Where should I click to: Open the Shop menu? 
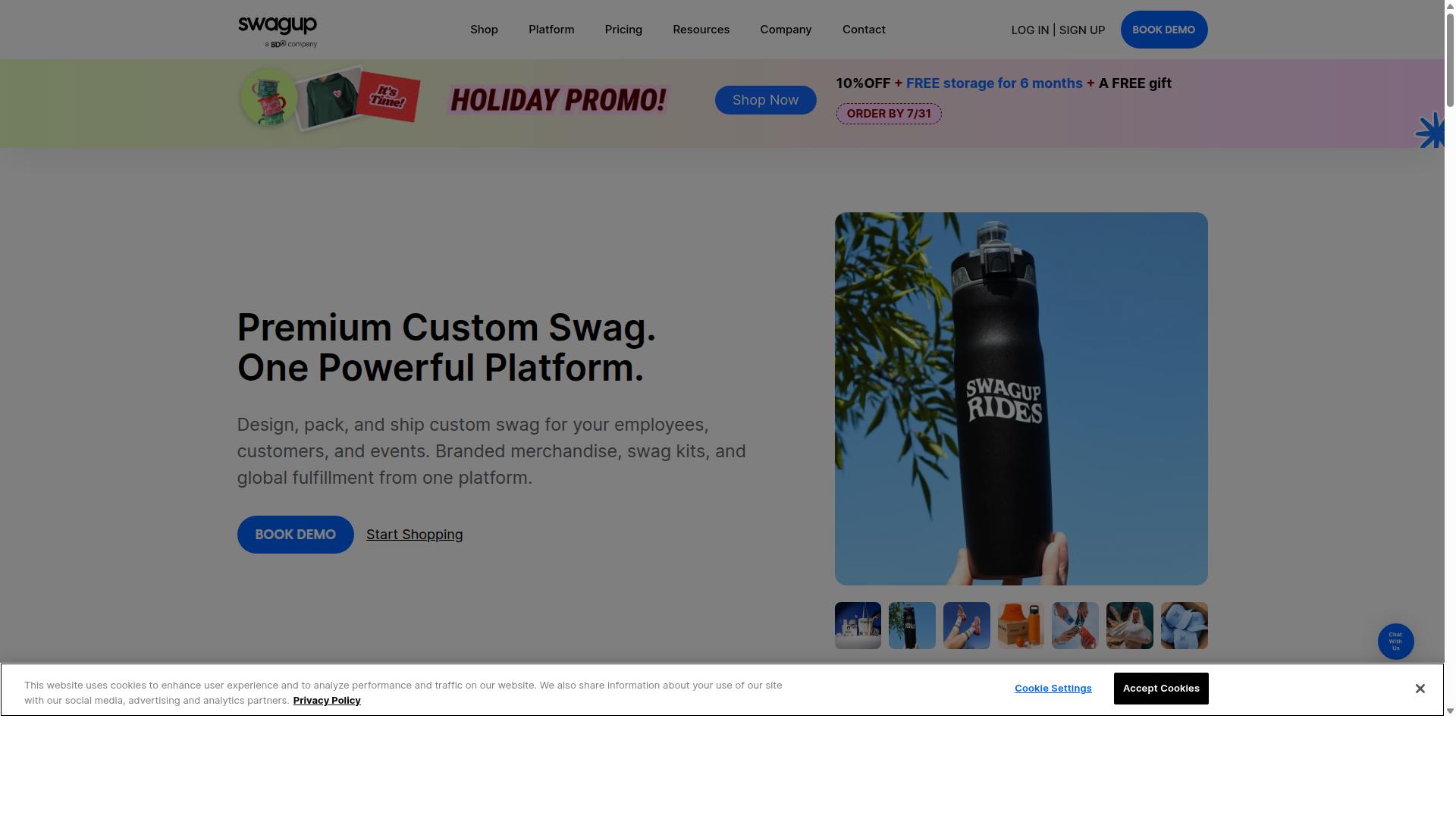pyautogui.click(x=484, y=30)
